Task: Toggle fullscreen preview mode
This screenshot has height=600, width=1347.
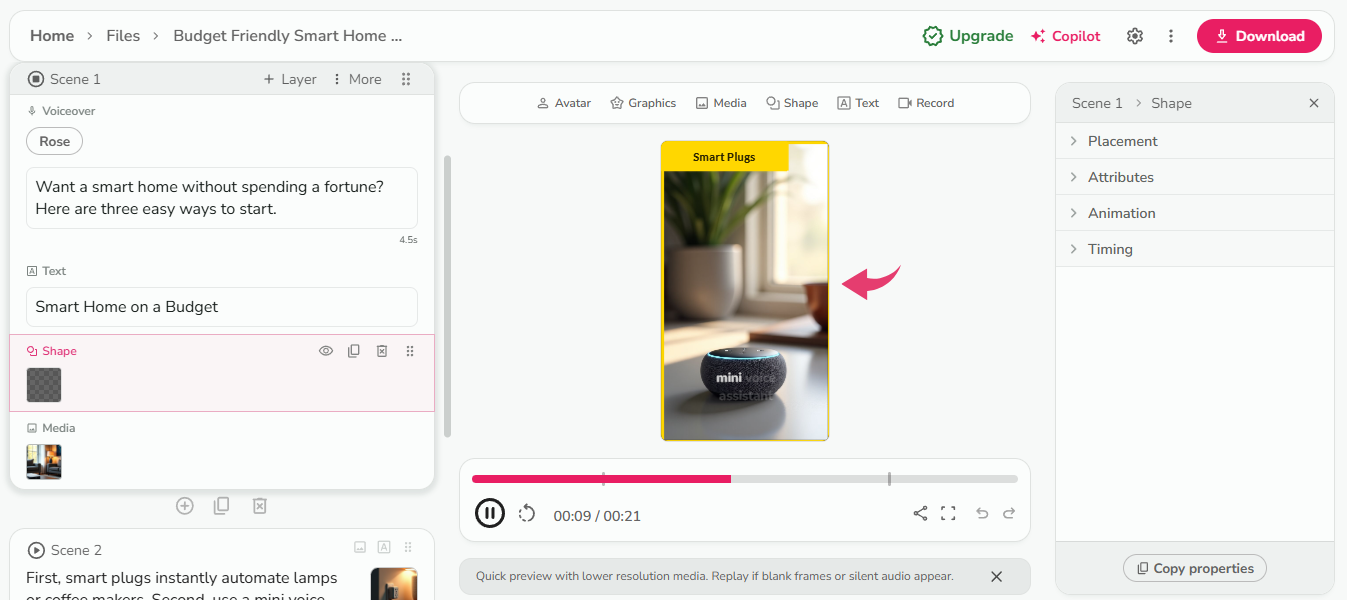Action: coord(948,513)
